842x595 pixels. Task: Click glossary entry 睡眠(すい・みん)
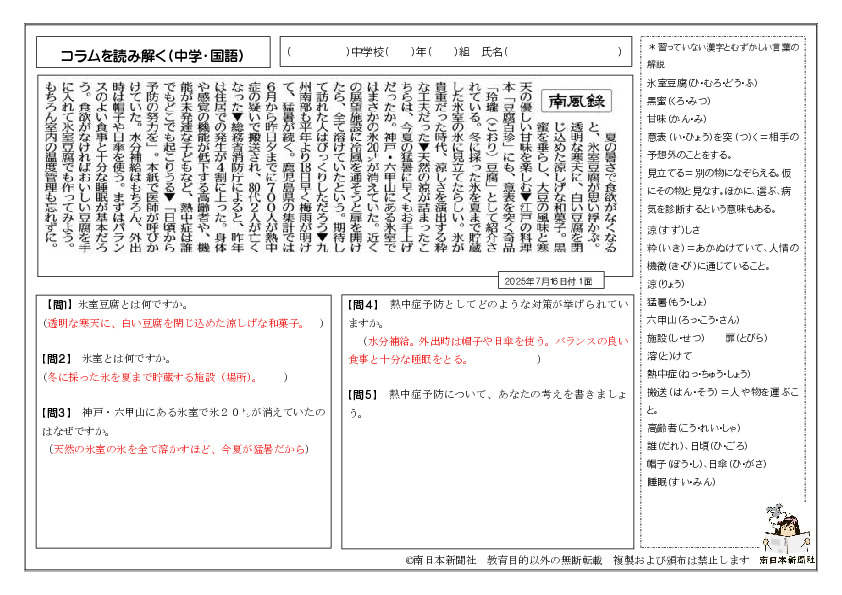tap(681, 482)
